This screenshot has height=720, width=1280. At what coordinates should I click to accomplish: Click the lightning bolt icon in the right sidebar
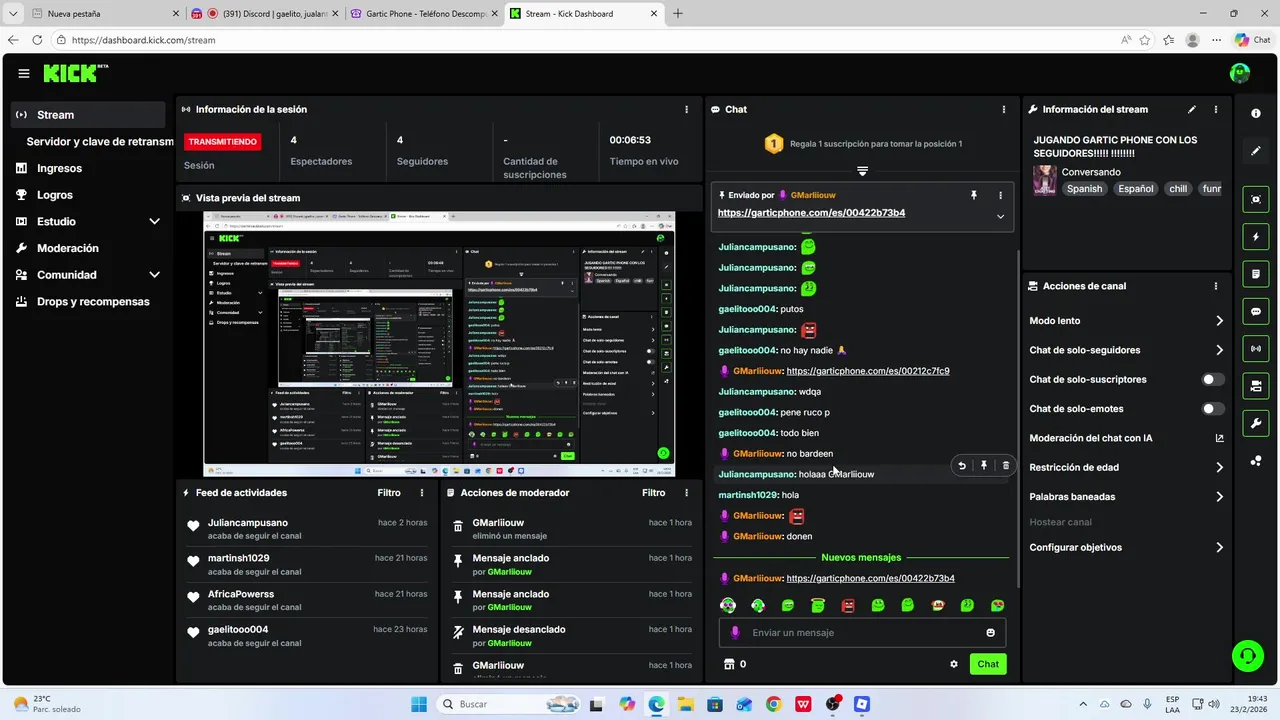point(1256,237)
